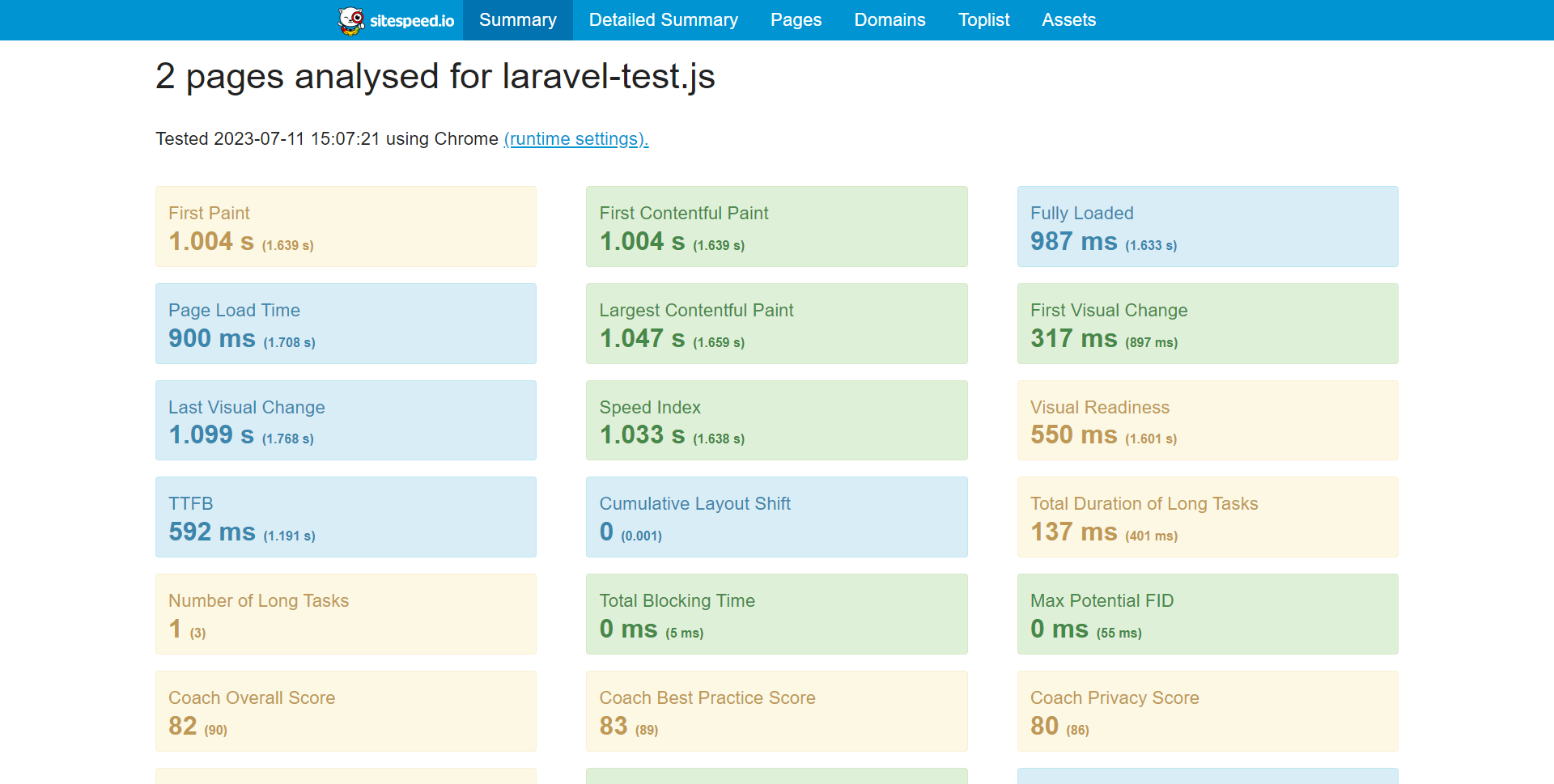Click the Fully Loaded metric card
This screenshot has height=784, width=1554.
1208,227
